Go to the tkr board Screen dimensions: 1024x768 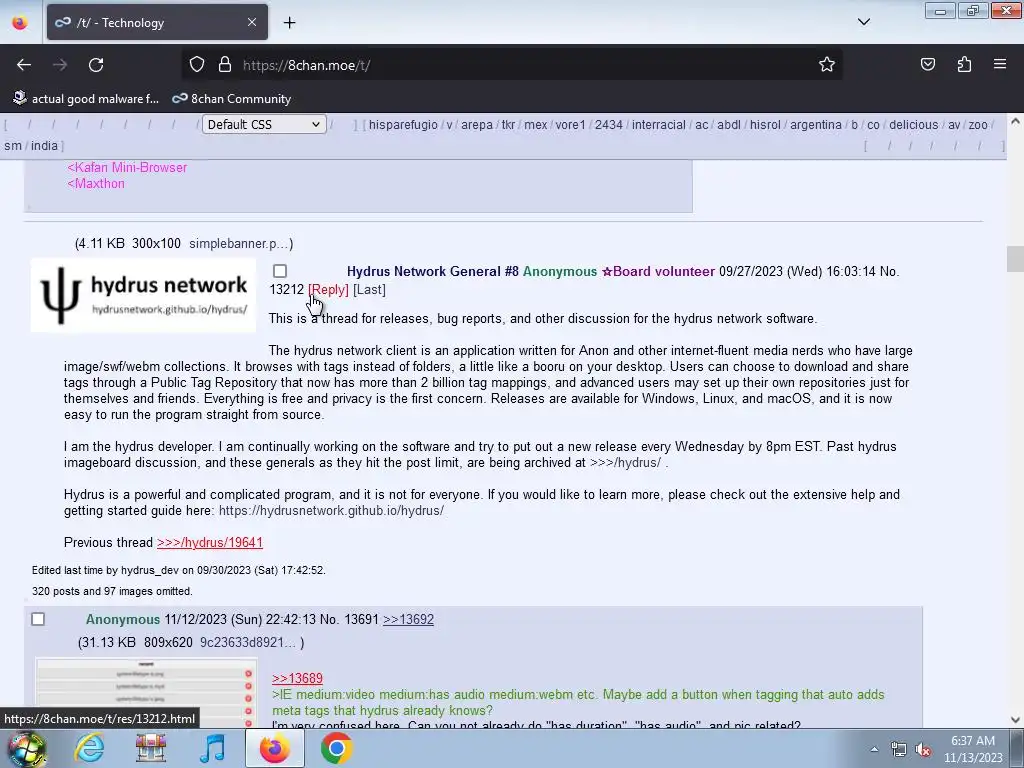[508, 125]
